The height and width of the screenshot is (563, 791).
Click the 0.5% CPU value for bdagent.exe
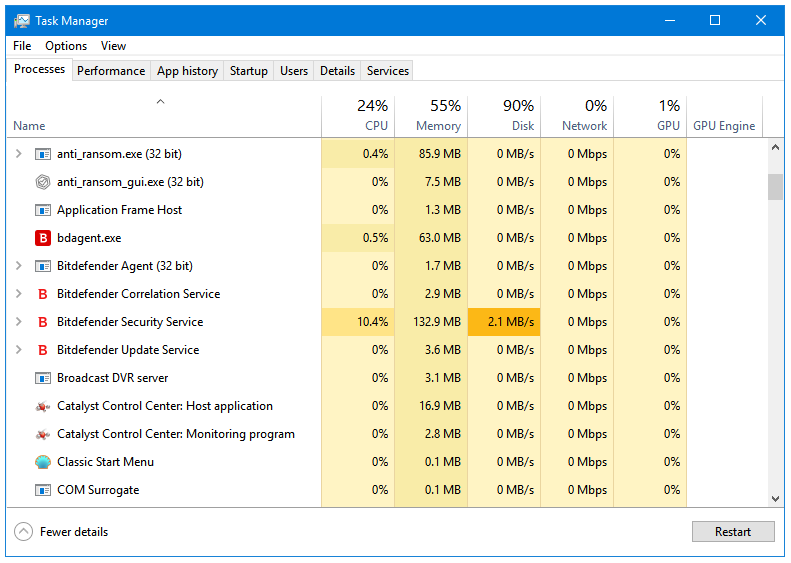tap(375, 238)
